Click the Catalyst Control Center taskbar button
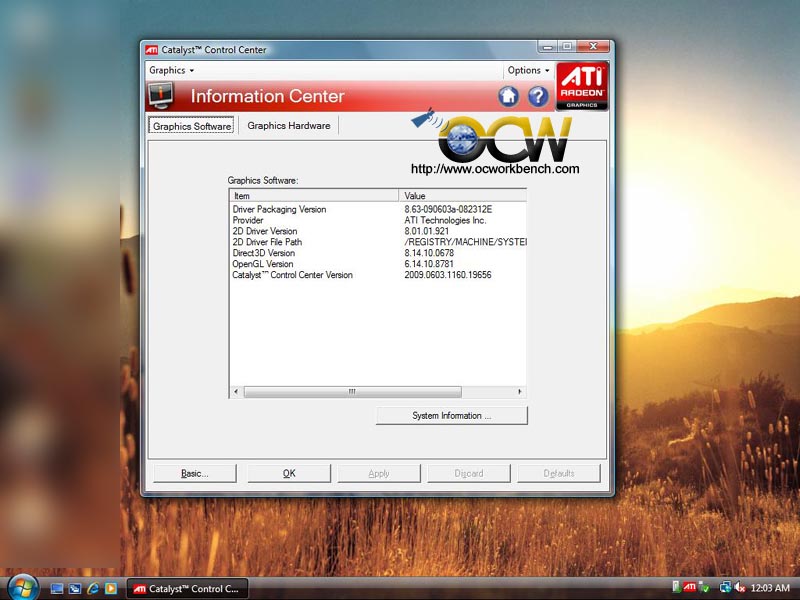800x600 pixels. [x=187, y=588]
